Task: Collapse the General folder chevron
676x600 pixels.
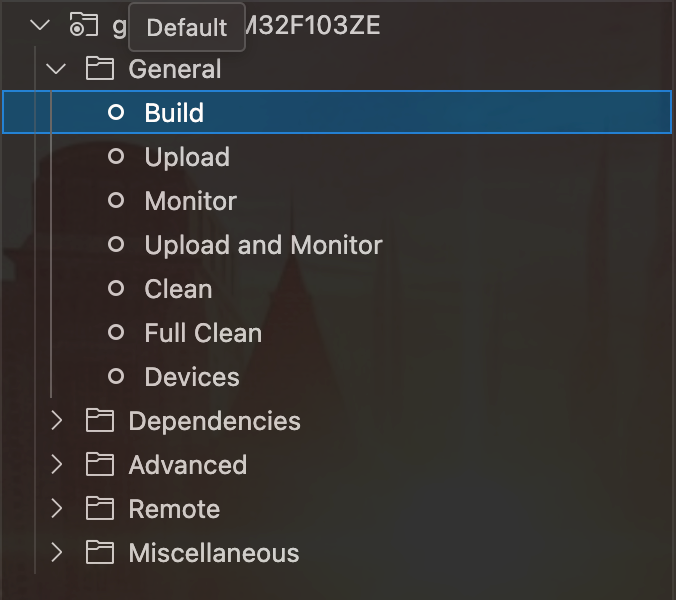Action: tap(57, 69)
